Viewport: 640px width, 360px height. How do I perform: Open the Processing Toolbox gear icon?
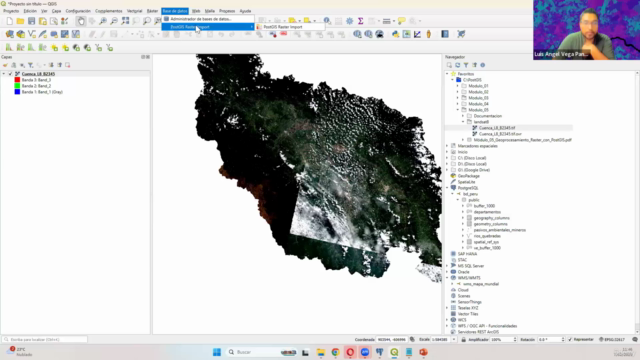point(349,21)
